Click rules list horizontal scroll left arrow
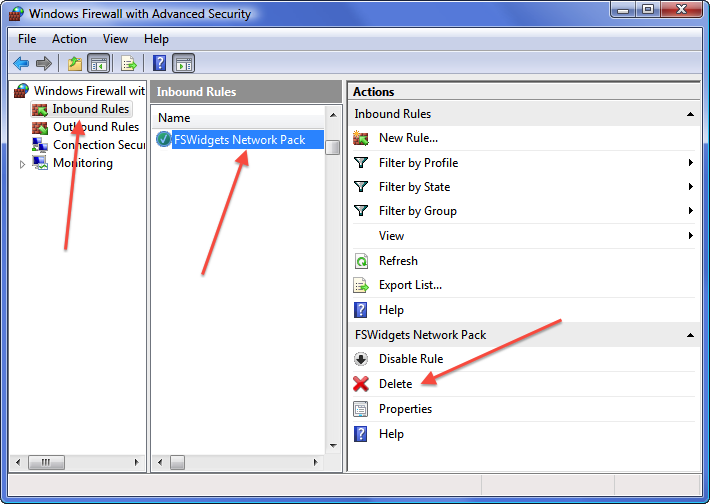710x504 pixels. coord(160,462)
